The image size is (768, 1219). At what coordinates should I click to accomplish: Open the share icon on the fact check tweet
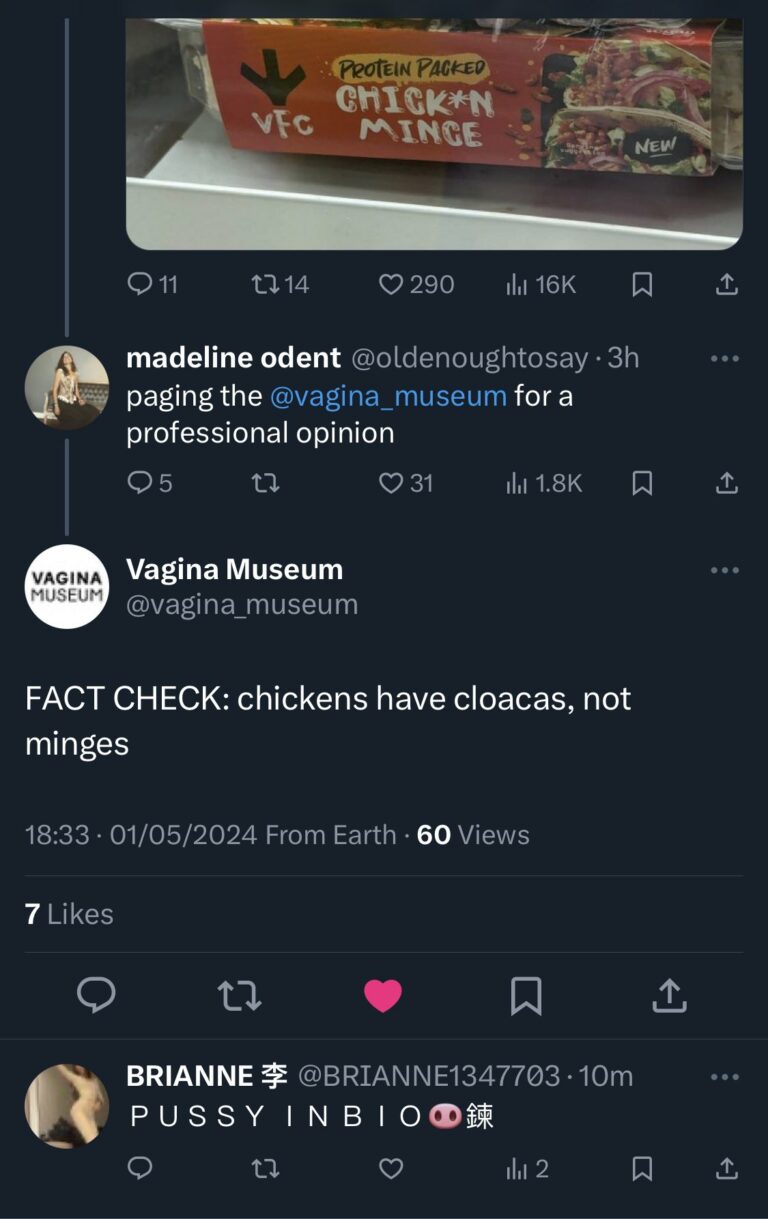coord(668,995)
